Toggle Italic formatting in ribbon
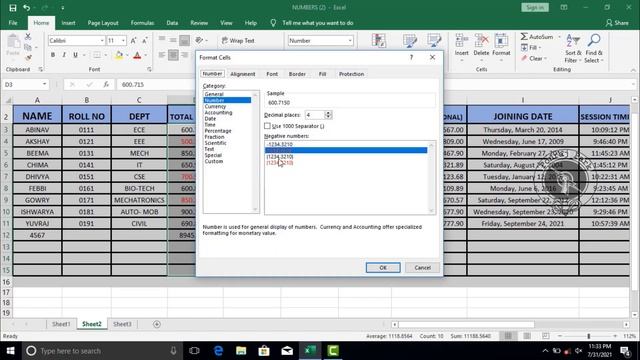Image resolution: width=640 pixels, height=360 pixels. pos(64,55)
